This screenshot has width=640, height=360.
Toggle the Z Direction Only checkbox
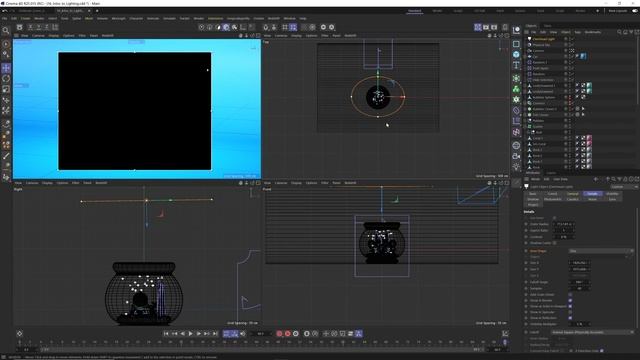point(602,351)
